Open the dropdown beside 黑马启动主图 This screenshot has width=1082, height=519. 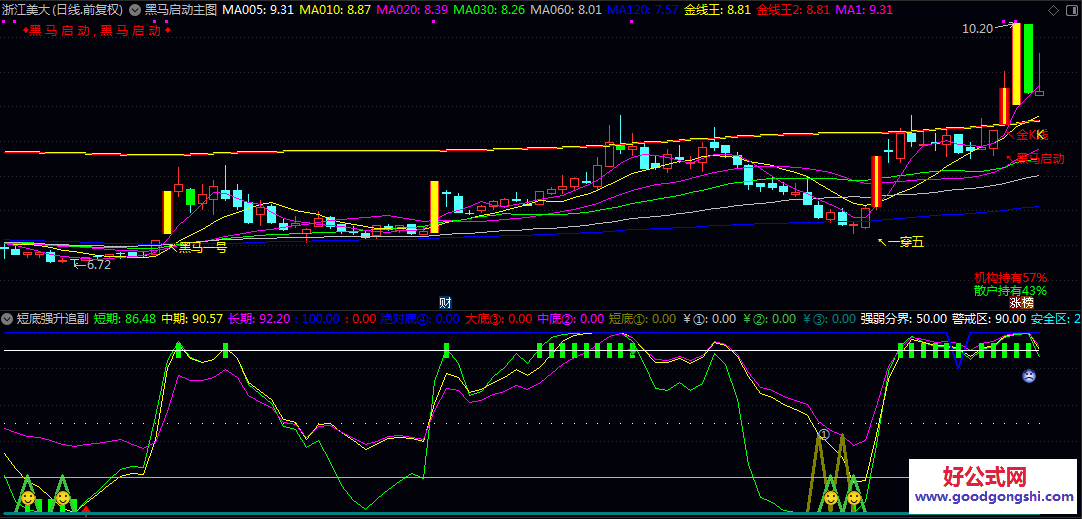pyautogui.click(x=134, y=10)
